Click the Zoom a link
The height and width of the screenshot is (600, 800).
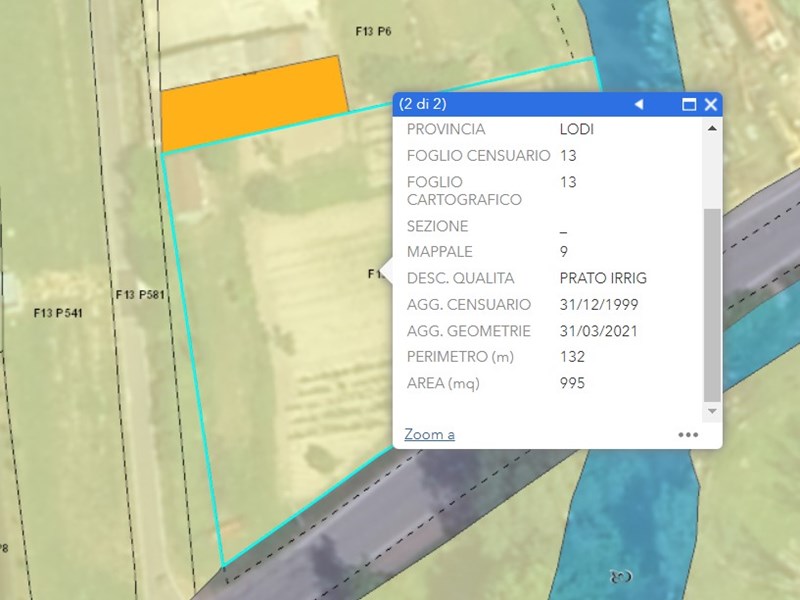click(x=429, y=434)
